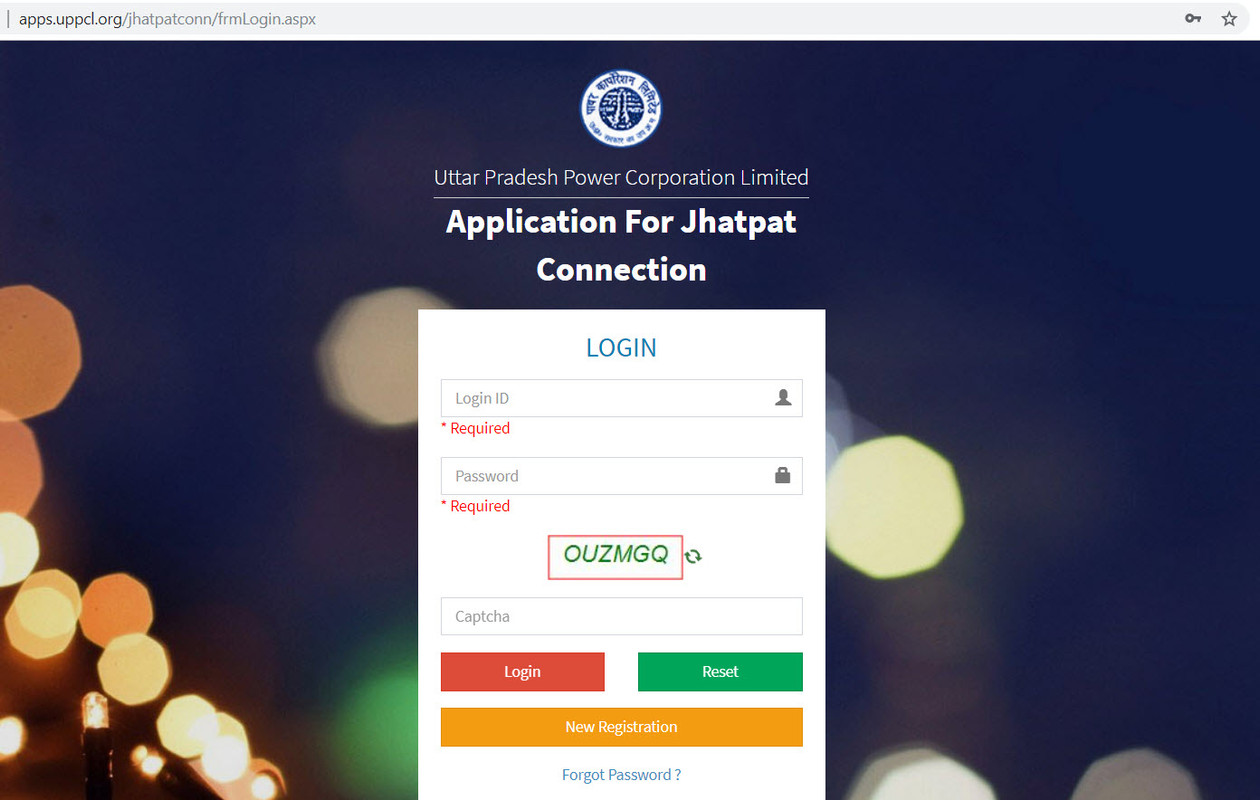
Task: Click Uttar Pradesh Power Corporation Limited text
Action: [x=621, y=178]
